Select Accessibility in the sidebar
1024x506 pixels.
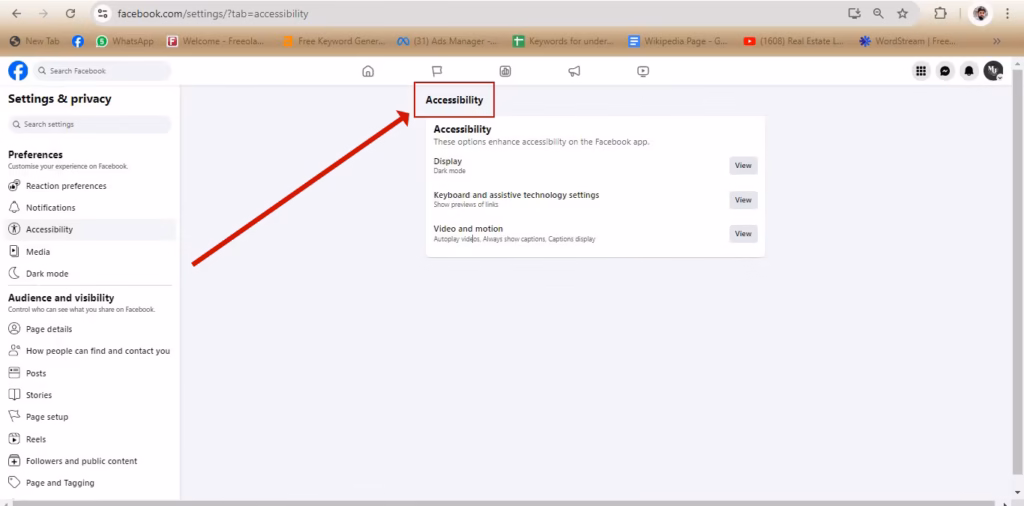tap(91, 230)
